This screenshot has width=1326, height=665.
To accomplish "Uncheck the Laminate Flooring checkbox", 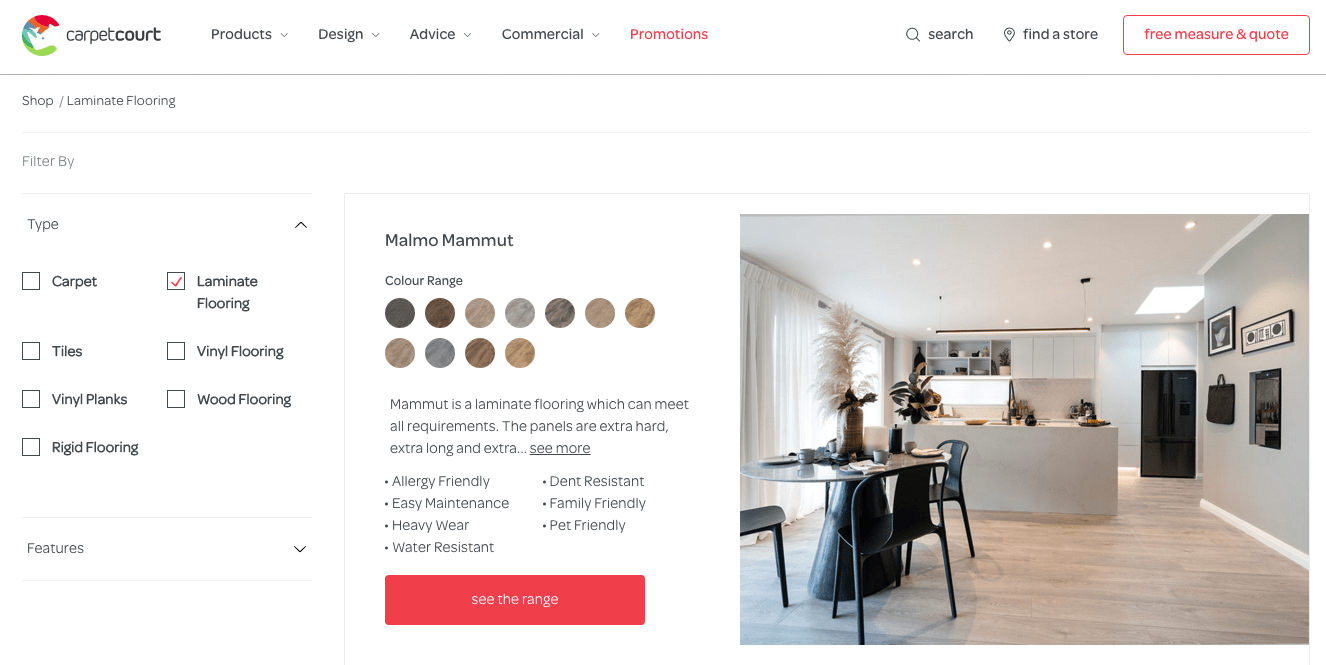I will pos(176,281).
